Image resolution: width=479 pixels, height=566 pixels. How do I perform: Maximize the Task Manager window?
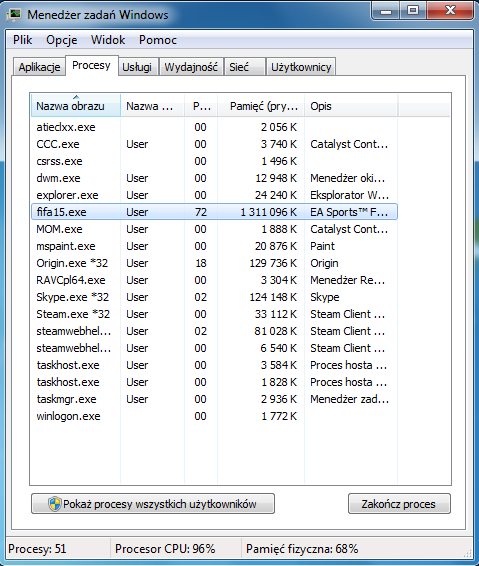pyautogui.click(x=413, y=10)
